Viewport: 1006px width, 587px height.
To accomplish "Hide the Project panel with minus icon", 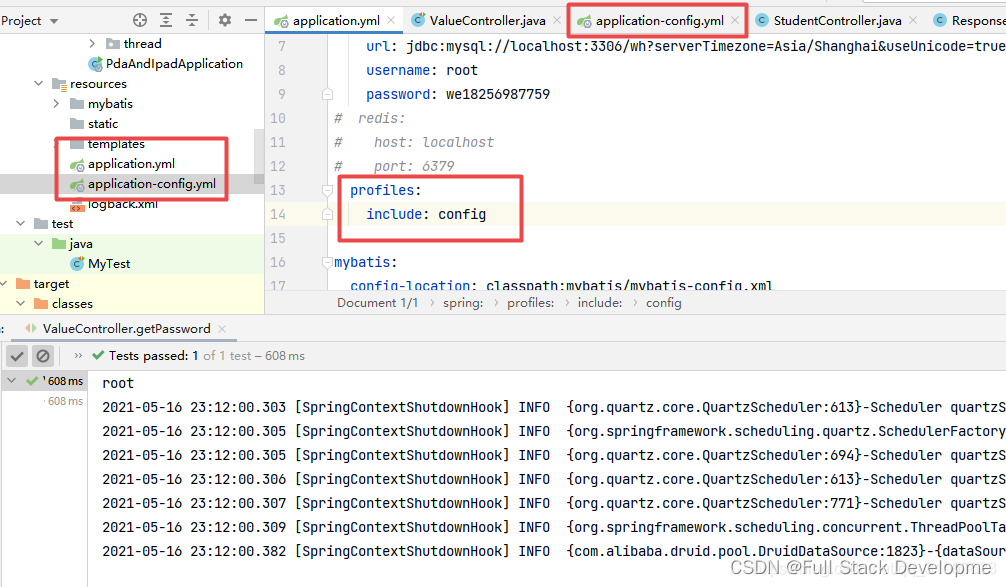I will click(251, 20).
